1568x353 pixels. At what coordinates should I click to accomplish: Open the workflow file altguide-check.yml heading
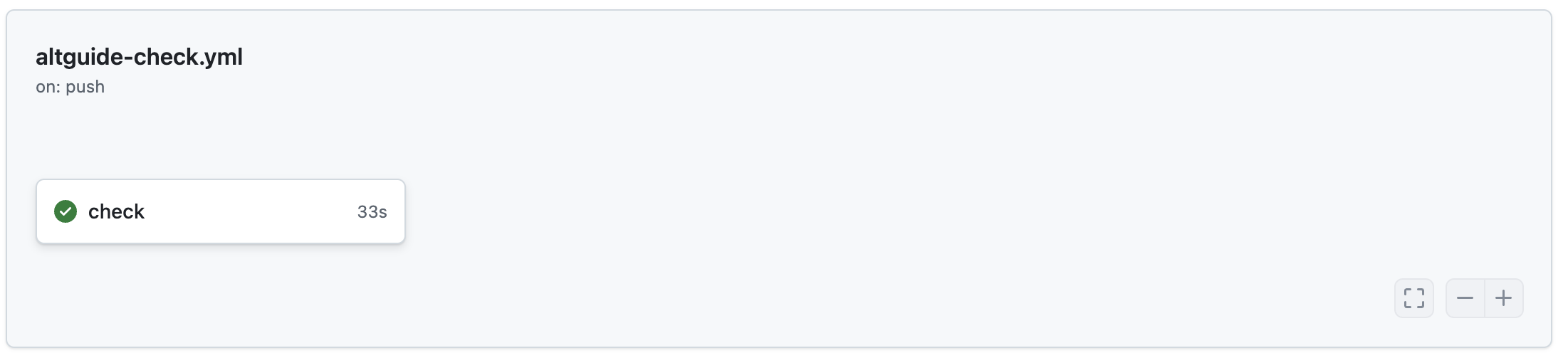tap(139, 57)
